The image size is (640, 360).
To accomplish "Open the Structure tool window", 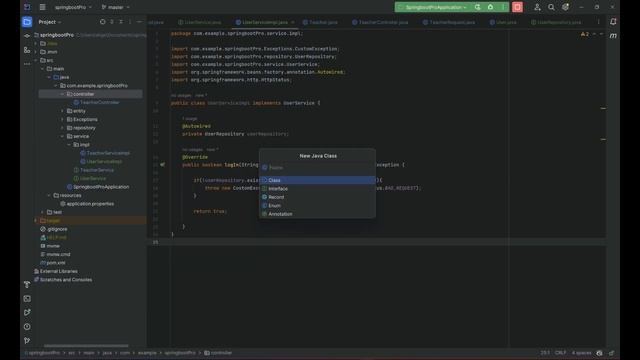I will point(27,50).
